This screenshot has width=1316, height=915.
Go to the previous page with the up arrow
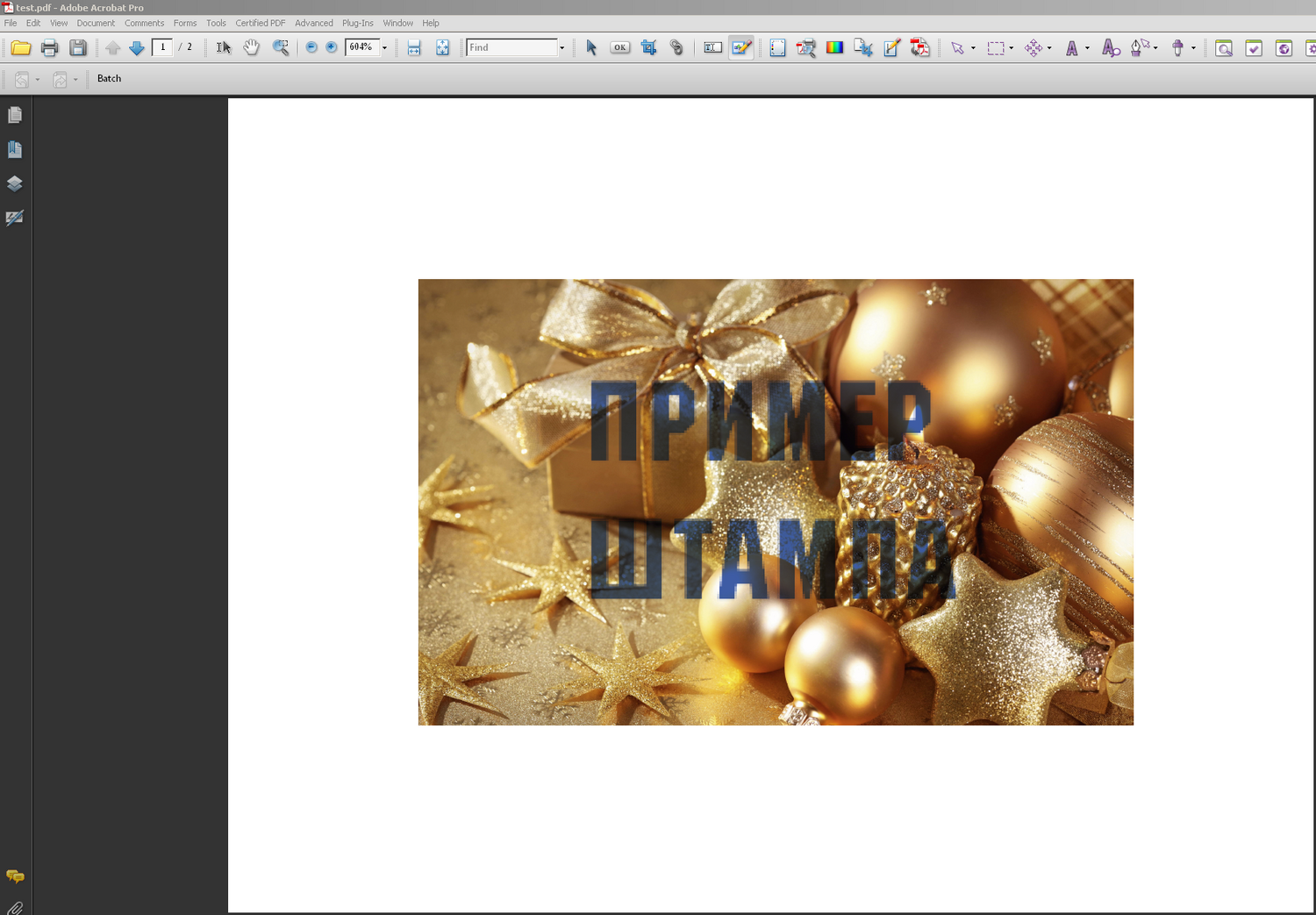[112, 47]
